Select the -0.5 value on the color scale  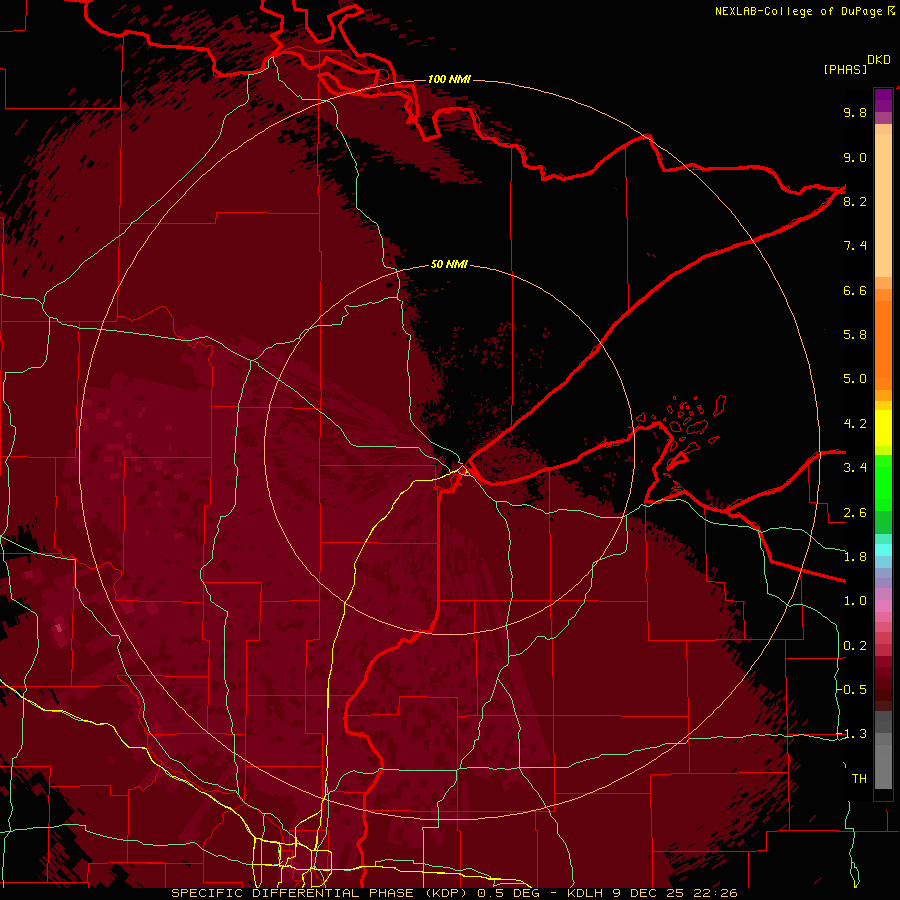[x=852, y=690]
